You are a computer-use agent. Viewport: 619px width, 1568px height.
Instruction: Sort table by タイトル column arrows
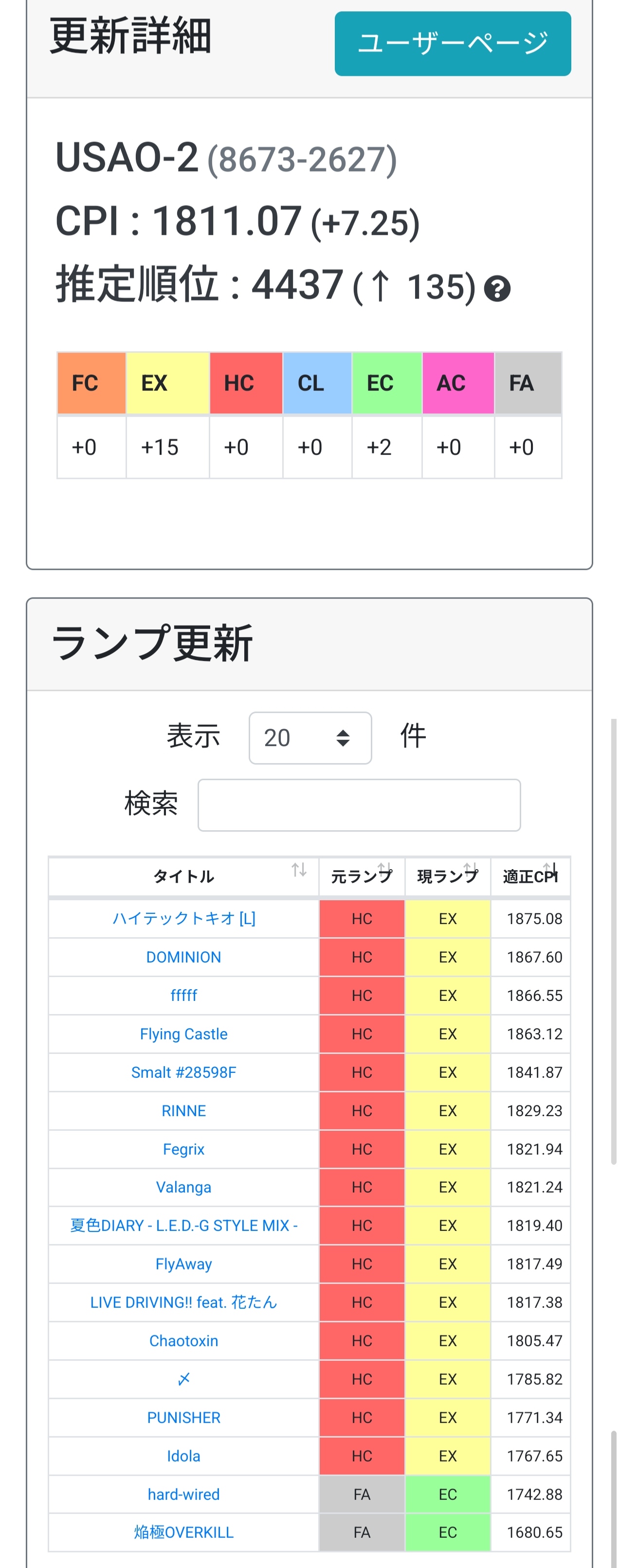point(298,870)
